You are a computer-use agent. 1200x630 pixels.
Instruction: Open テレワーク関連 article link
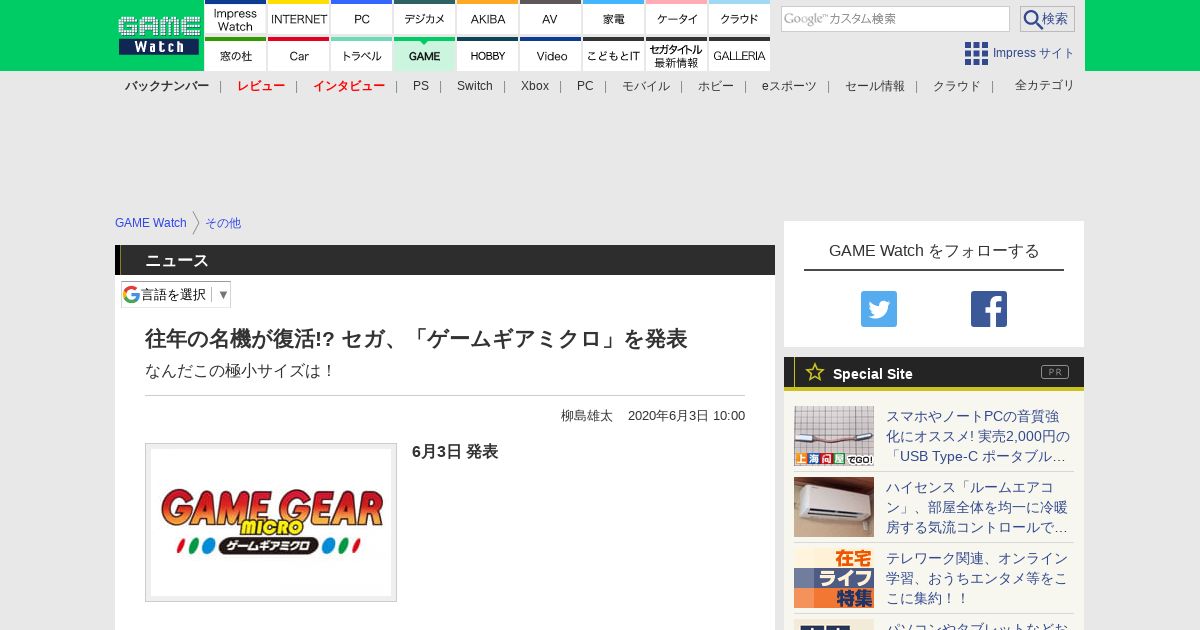978,578
